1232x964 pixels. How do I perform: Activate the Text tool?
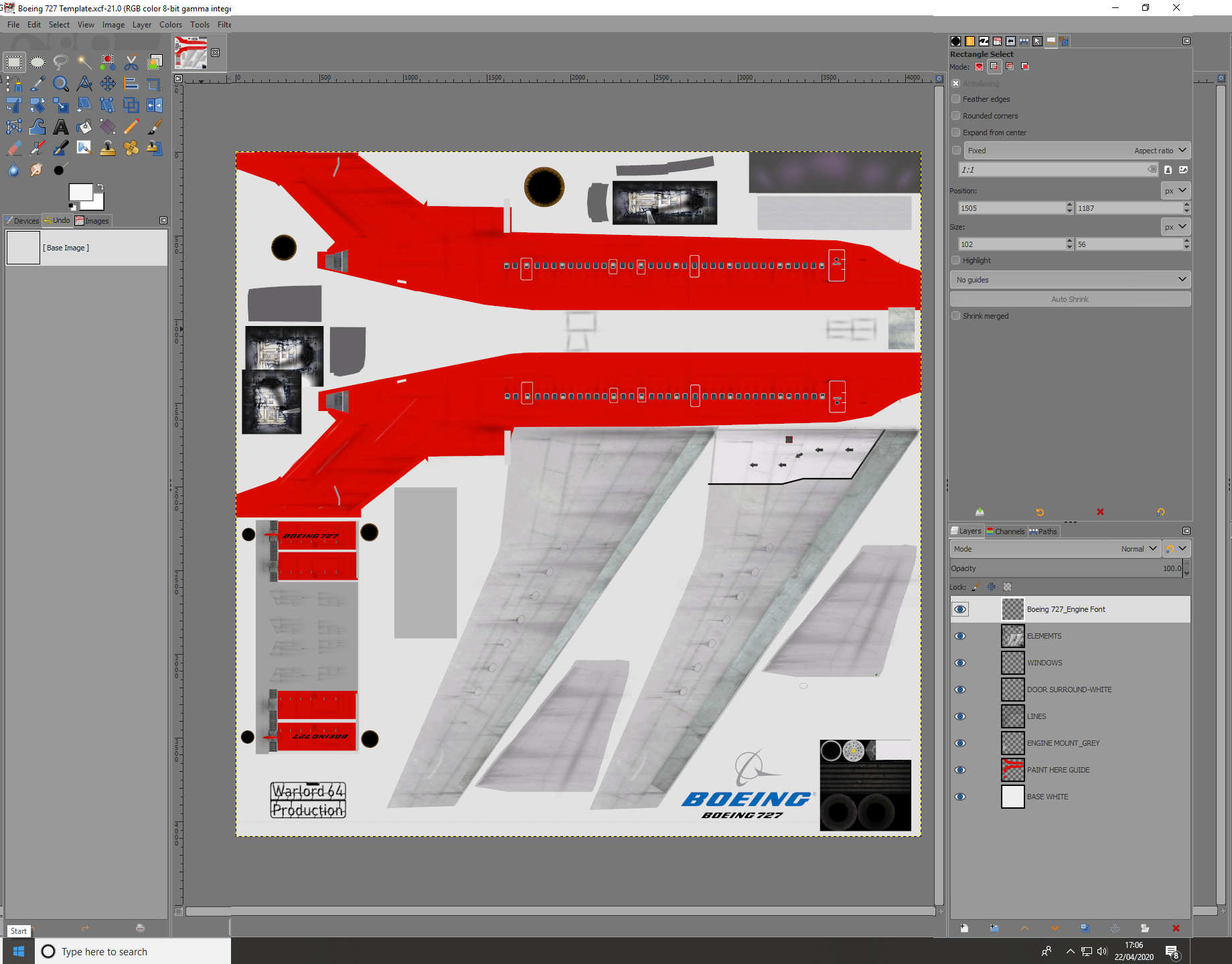coord(61,127)
